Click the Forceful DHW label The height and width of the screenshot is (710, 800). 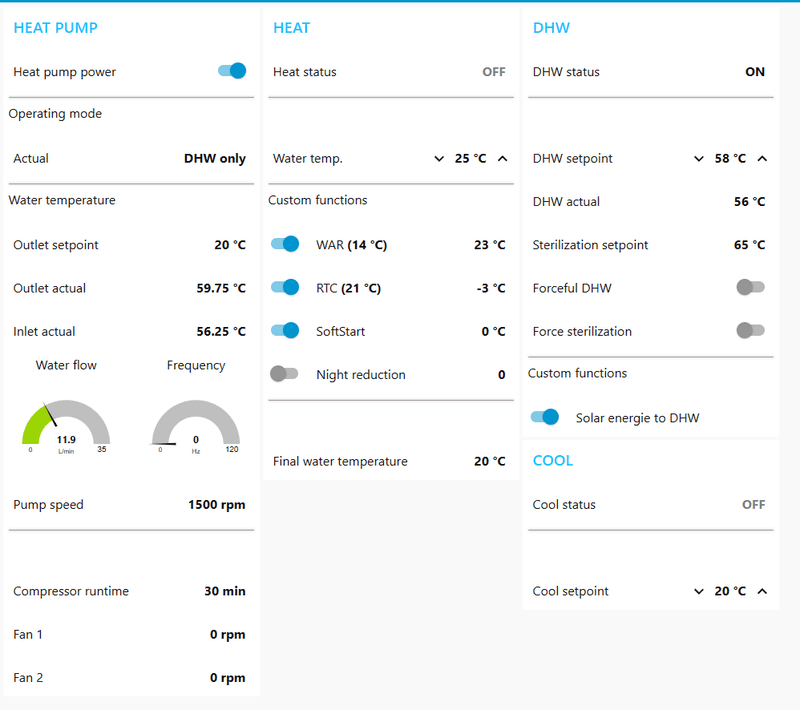pos(572,288)
